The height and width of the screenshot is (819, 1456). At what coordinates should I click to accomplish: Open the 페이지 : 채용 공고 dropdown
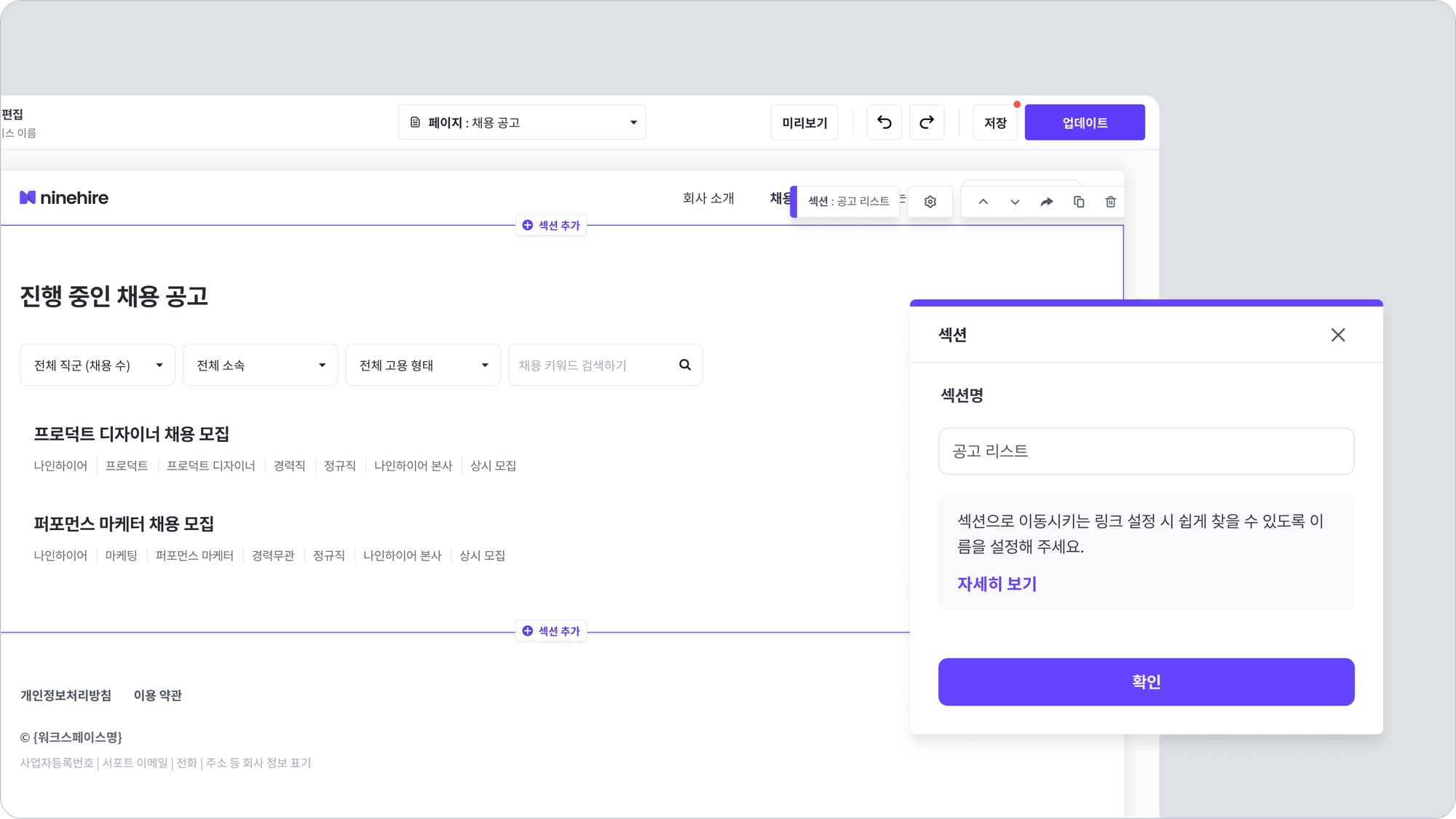(522, 122)
